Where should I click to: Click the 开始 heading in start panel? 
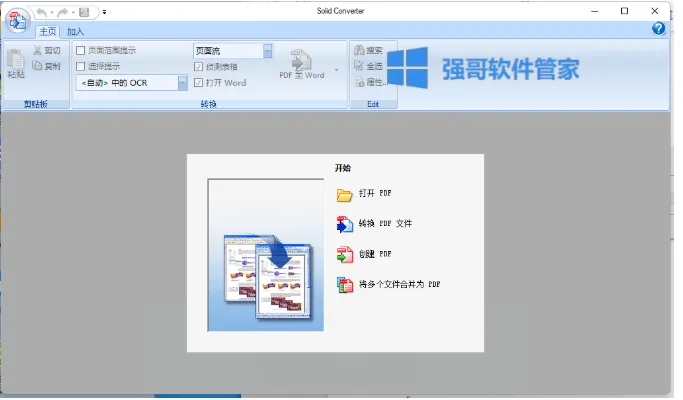pyautogui.click(x=343, y=168)
